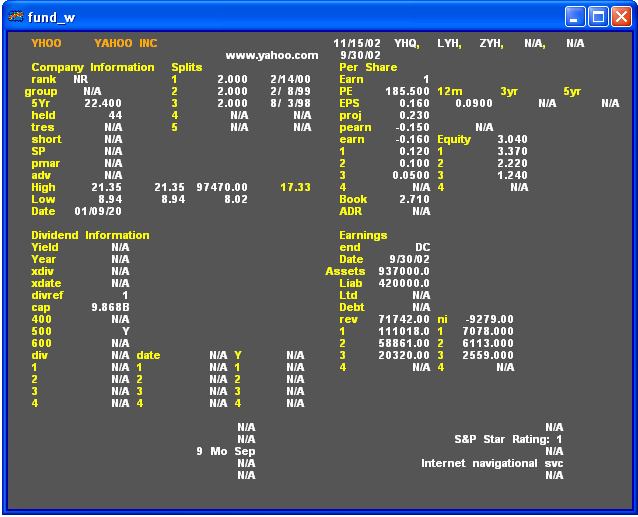This screenshot has width=638, height=517.
Task: Close the fund_w window
Action: pyautogui.click(x=621, y=17)
